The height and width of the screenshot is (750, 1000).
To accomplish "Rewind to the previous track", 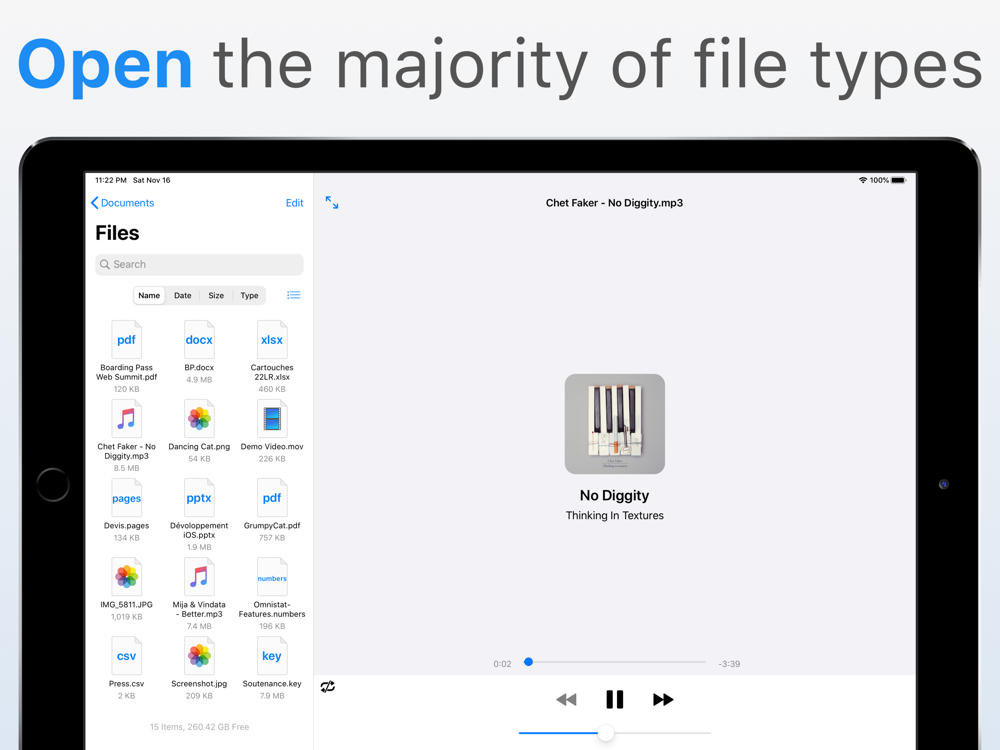I will point(566,700).
